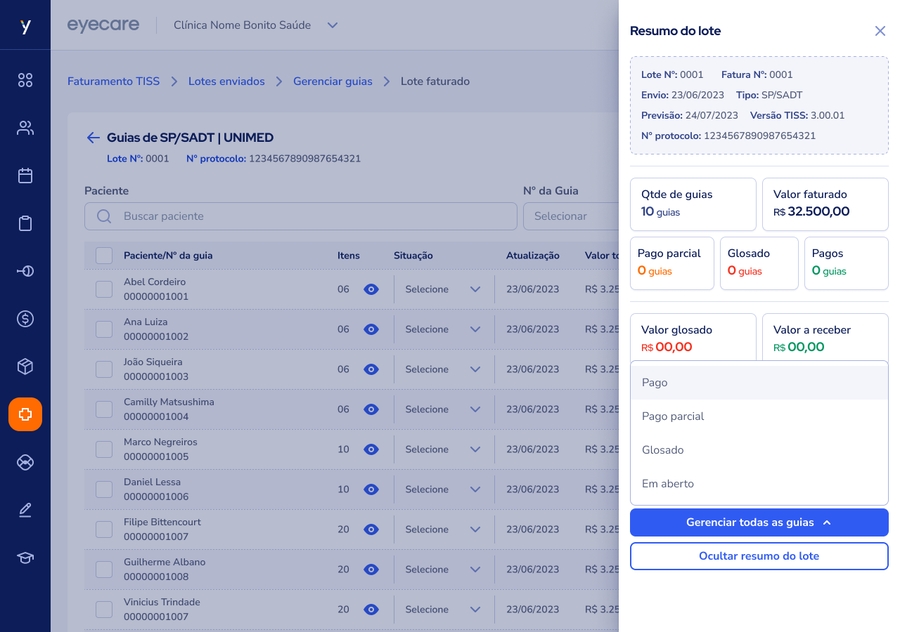This screenshot has height=632, width=900.
Task: Tick the select-all checkbox in table header
Action: pyautogui.click(x=104, y=256)
